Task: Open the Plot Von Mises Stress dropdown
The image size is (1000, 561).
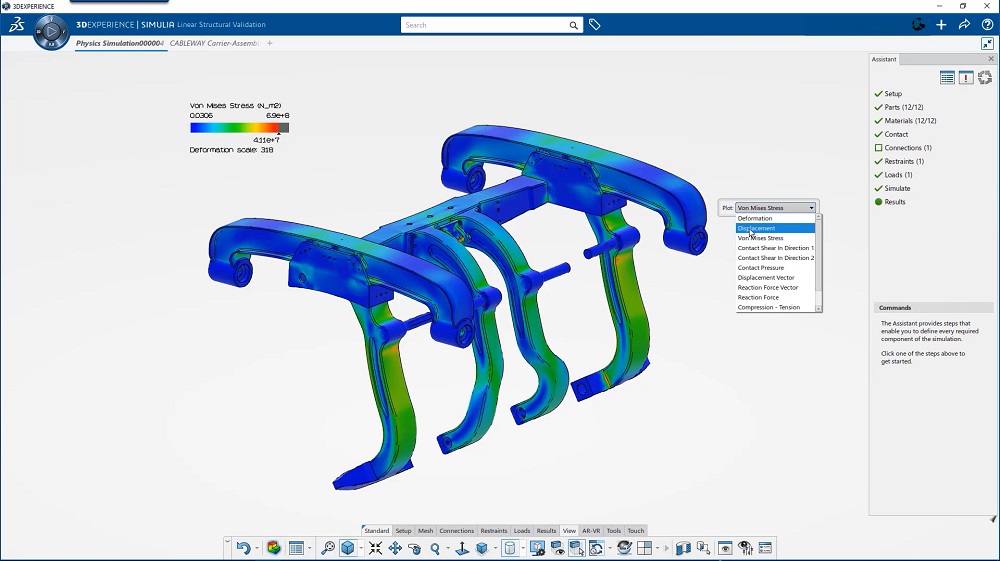Action: (x=776, y=208)
